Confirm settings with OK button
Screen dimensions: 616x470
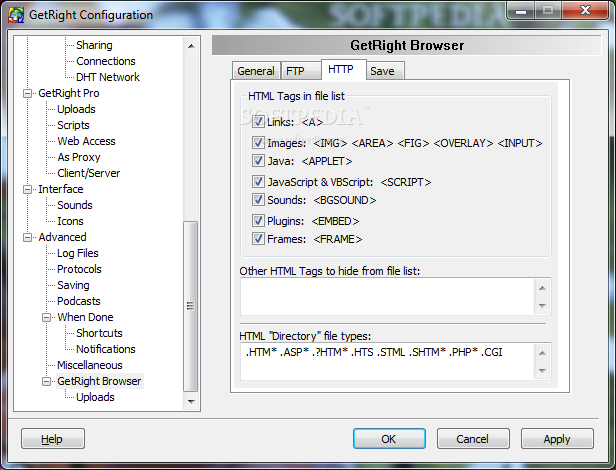[389, 439]
